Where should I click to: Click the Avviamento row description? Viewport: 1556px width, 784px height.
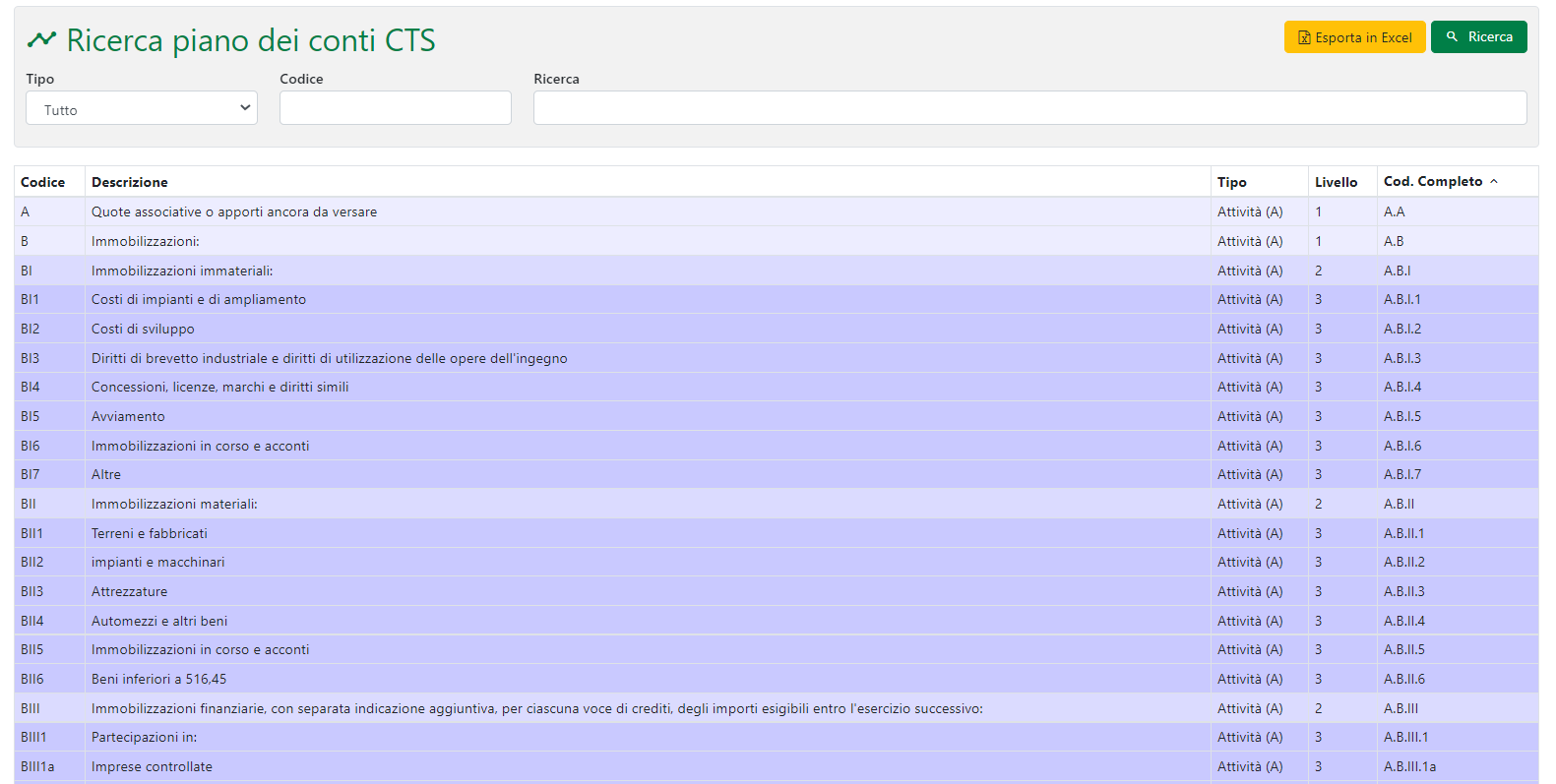(128, 416)
